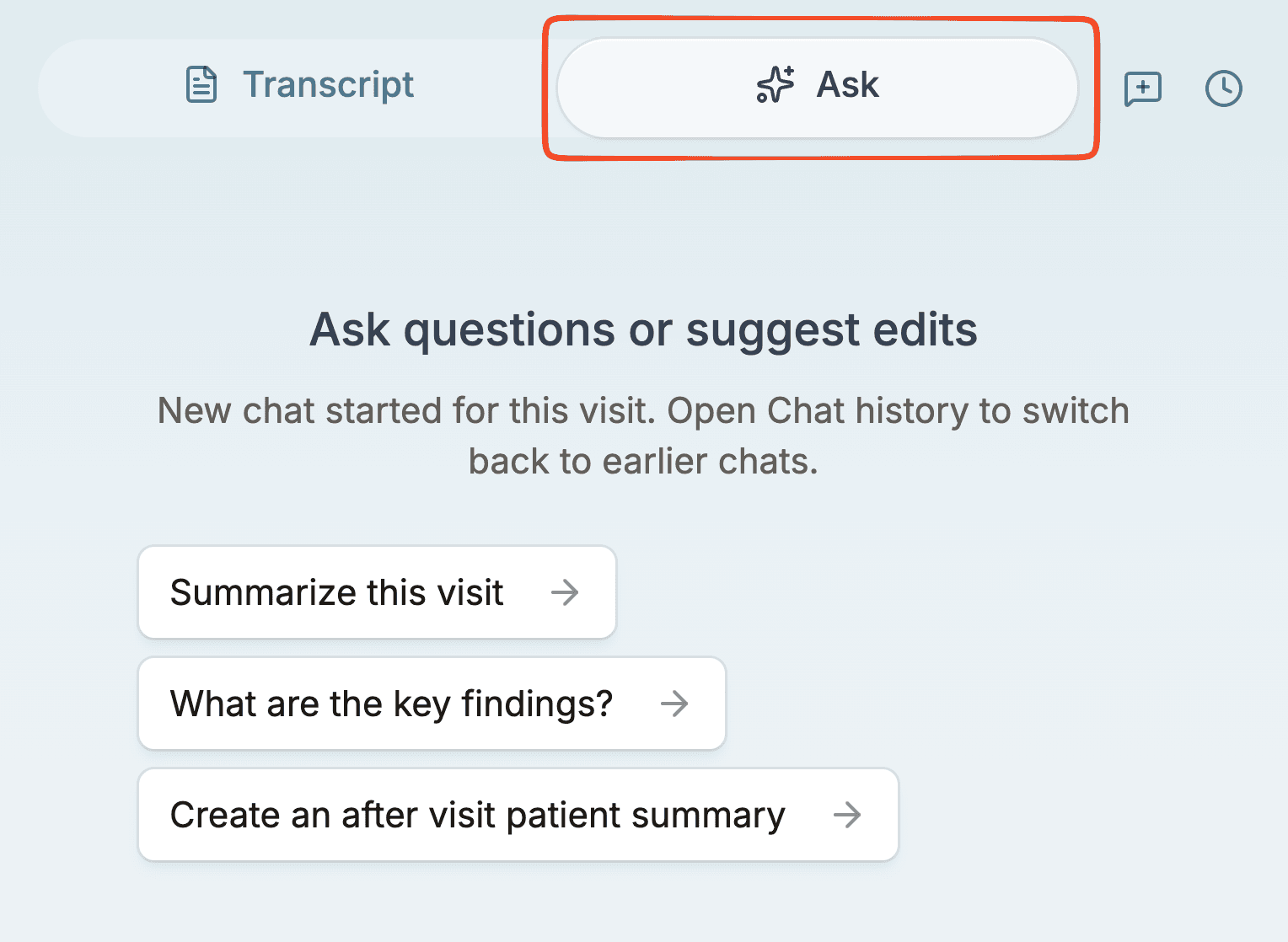
Task: Click the "New chat started for this visit" text
Action: pos(405,411)
